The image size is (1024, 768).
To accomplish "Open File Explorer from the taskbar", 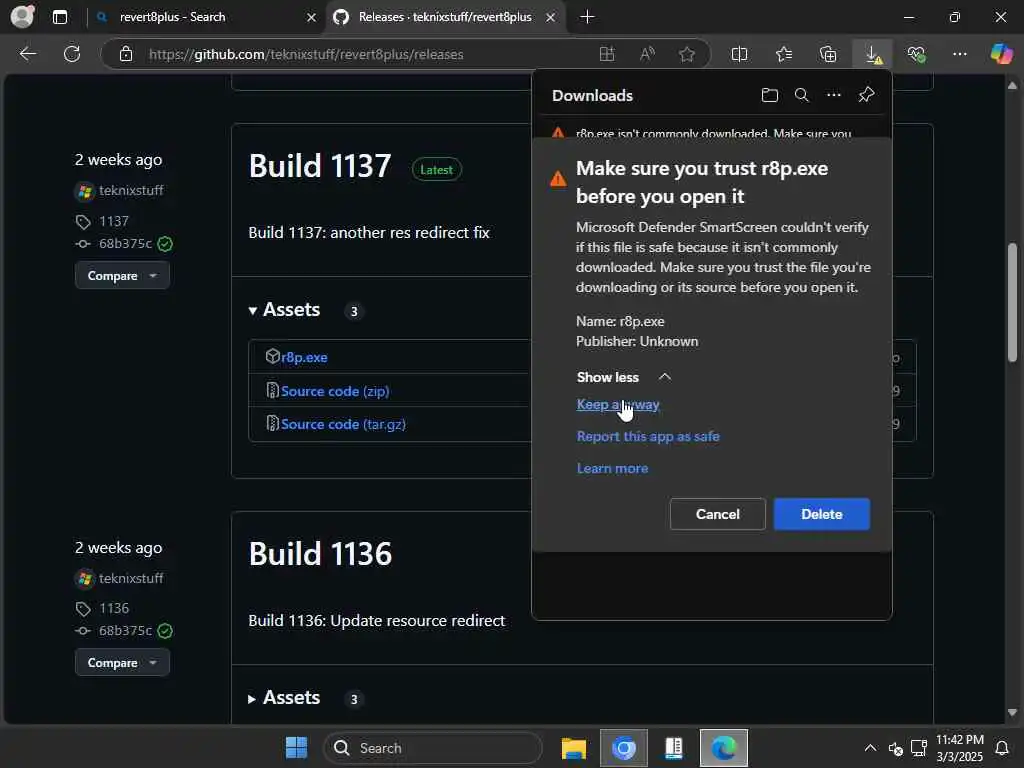I will click(x=573, y=748).
